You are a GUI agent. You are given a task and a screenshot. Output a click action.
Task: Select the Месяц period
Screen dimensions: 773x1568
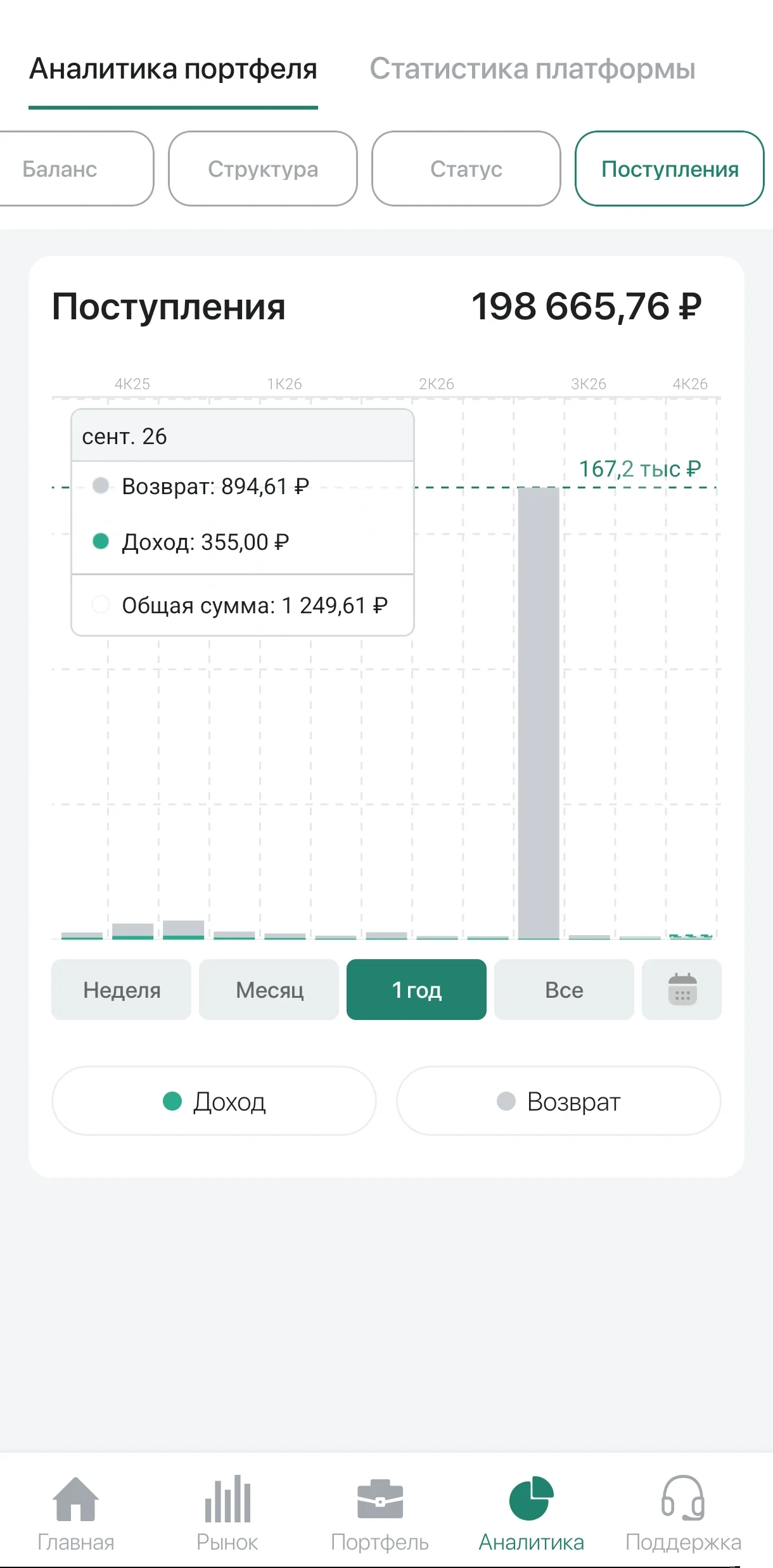tap(269, 989)
